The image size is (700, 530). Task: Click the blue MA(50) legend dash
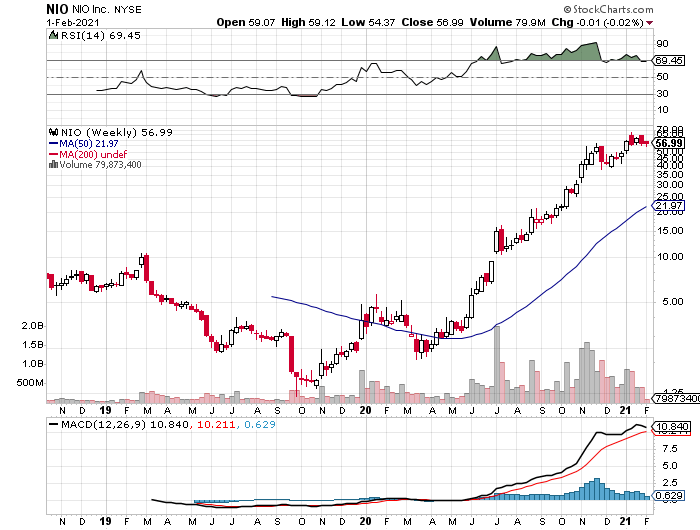54,144
